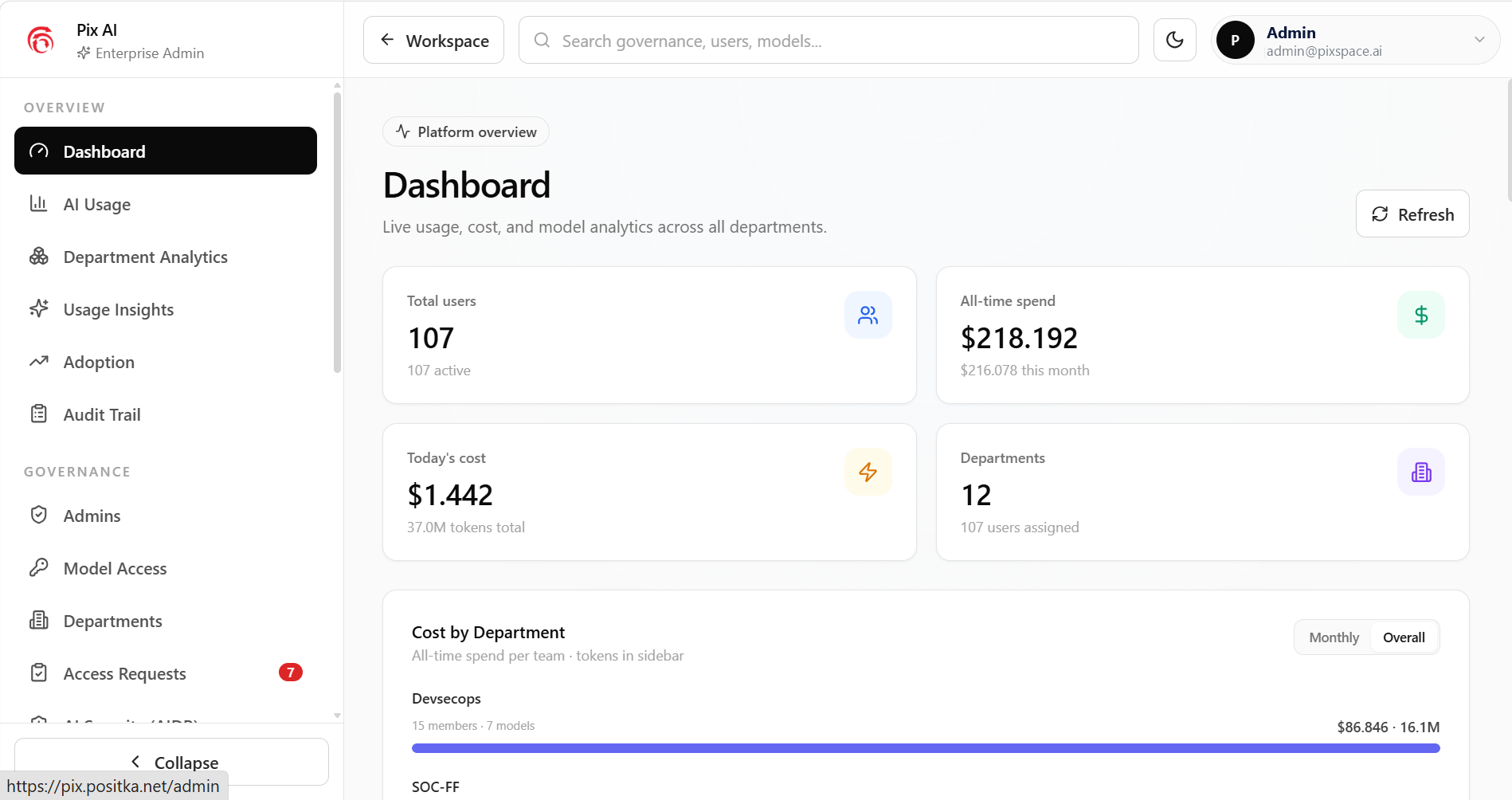Switch cost chart to Monthly

pyautogui.click(x=1334, y=637)
